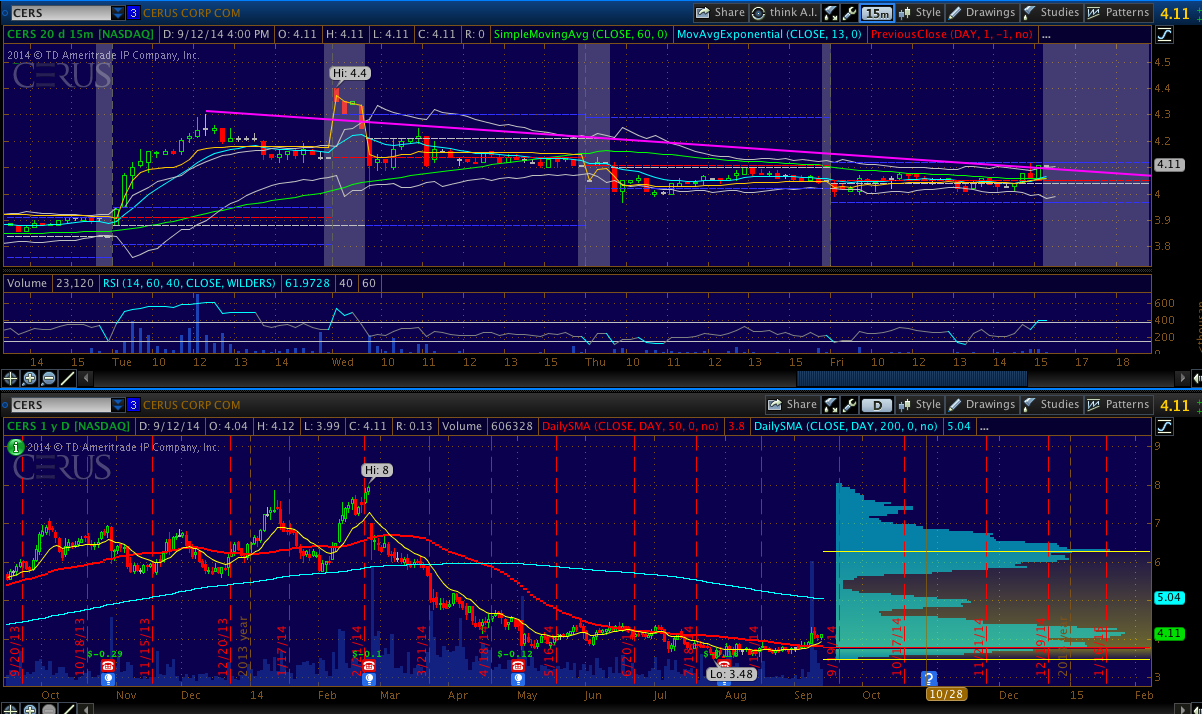This screenshot has width=1202, height=714.
Task: Expand the CERS symbol dropdown in lower chart
Action: (118, 405)
